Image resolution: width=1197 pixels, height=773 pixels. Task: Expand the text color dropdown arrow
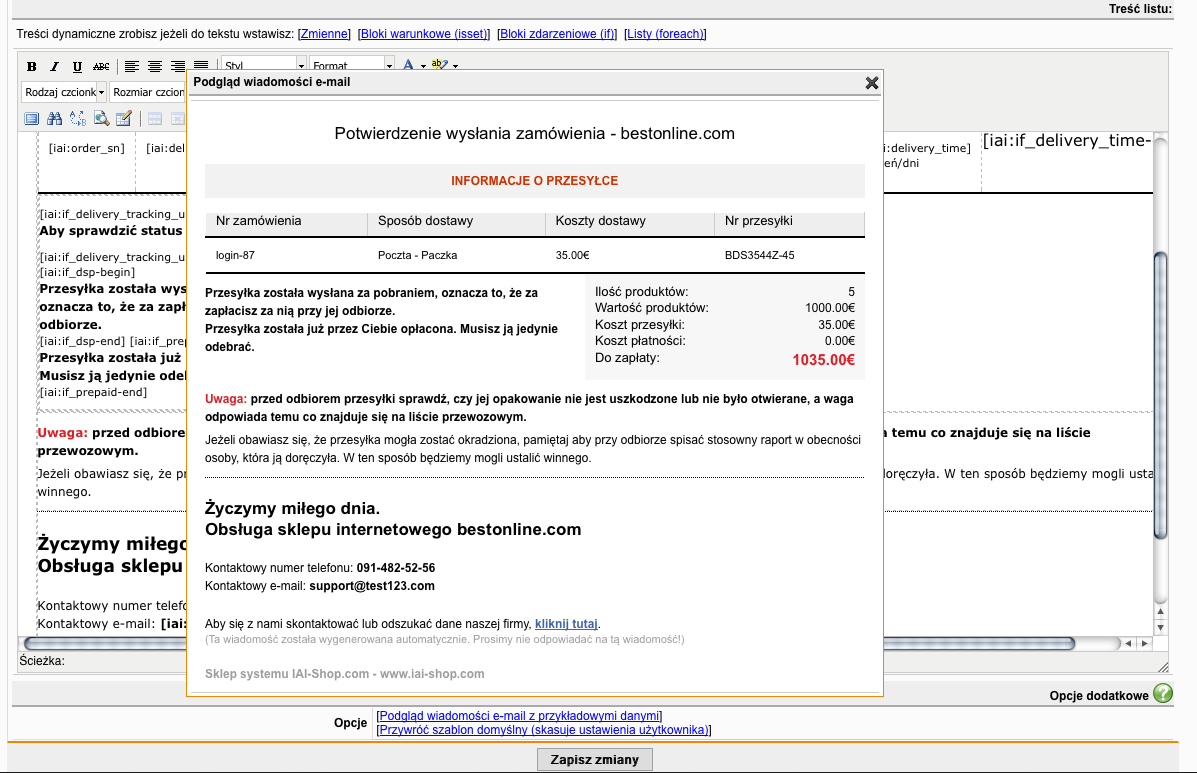click(x=424, y=66)
